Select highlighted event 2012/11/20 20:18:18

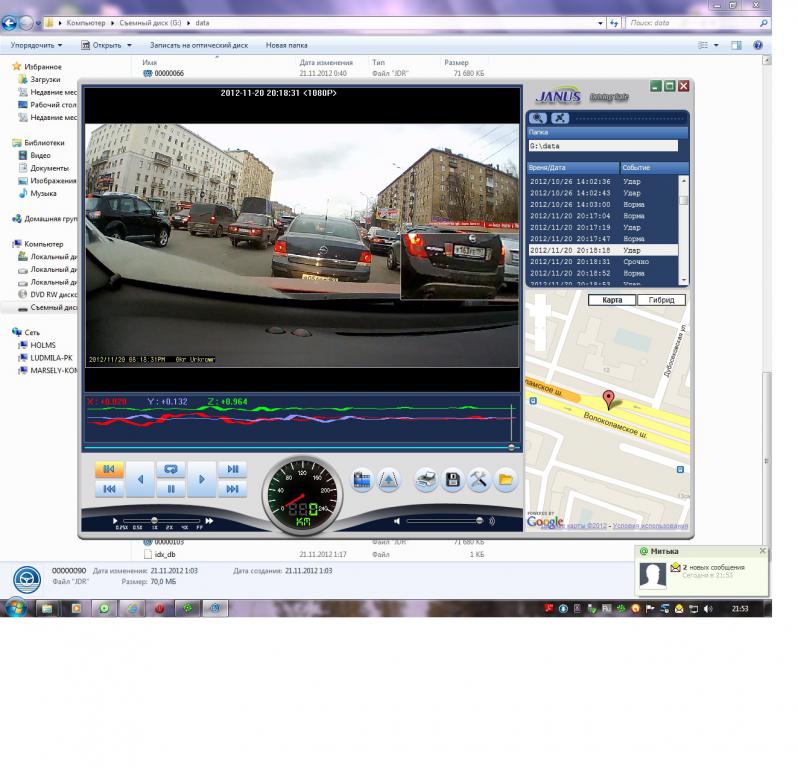click(x=603, y=250)
